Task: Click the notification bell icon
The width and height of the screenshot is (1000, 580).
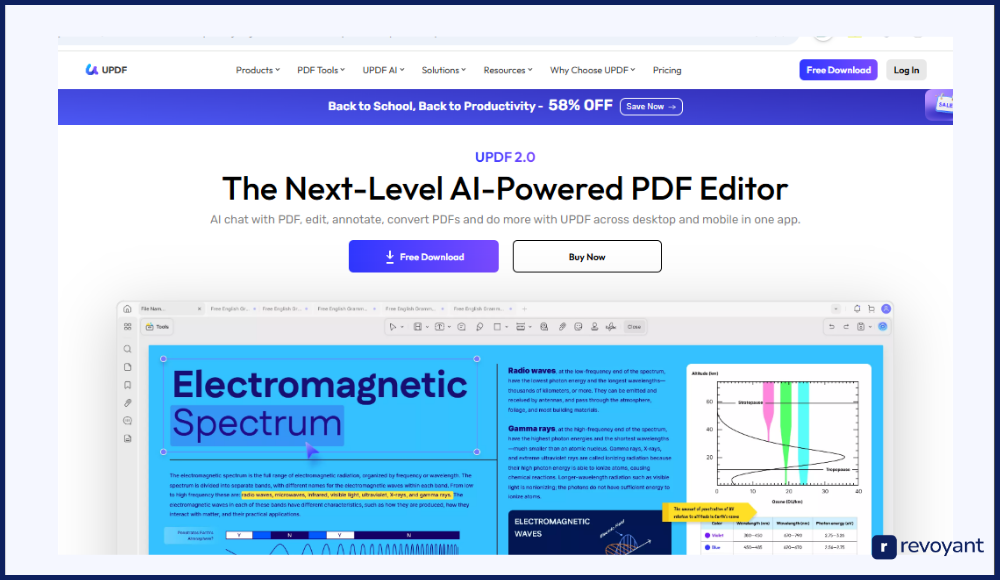Action: click(857, 309)
